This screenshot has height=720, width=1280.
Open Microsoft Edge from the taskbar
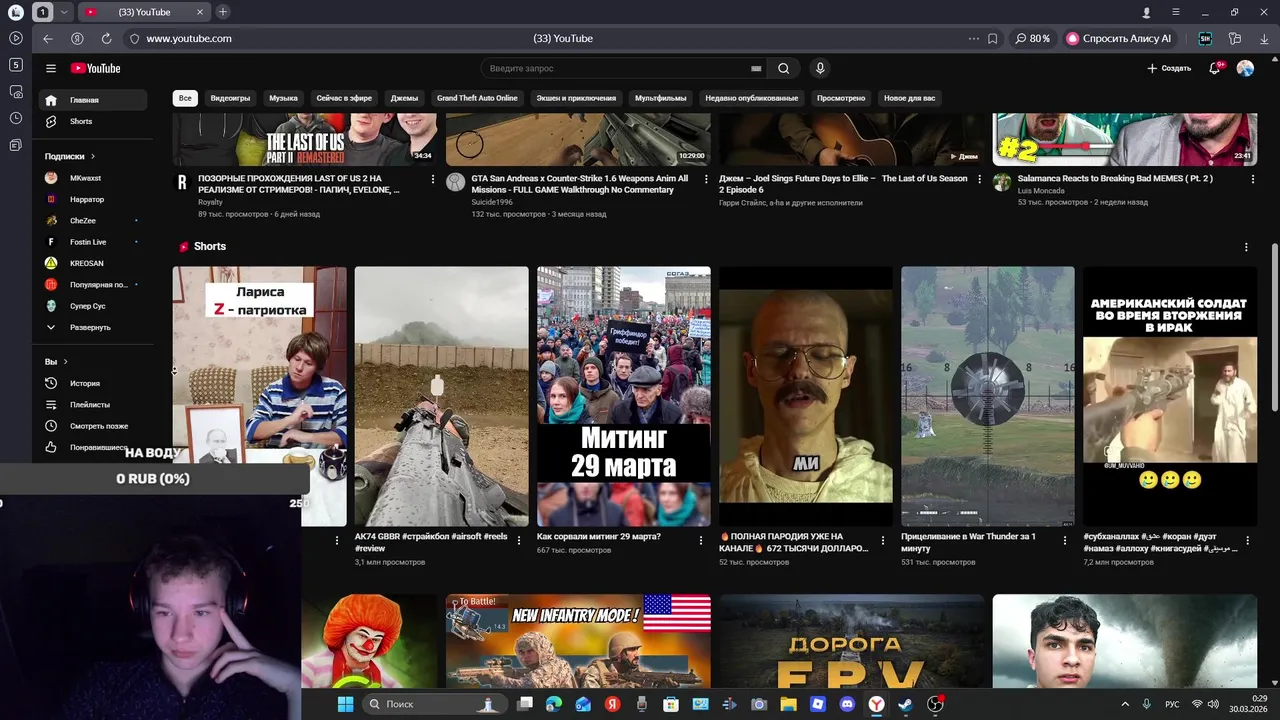pos(554,704)
